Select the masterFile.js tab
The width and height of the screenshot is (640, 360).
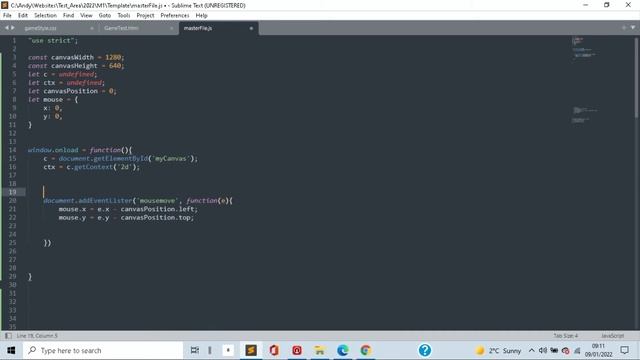point(198,28)
